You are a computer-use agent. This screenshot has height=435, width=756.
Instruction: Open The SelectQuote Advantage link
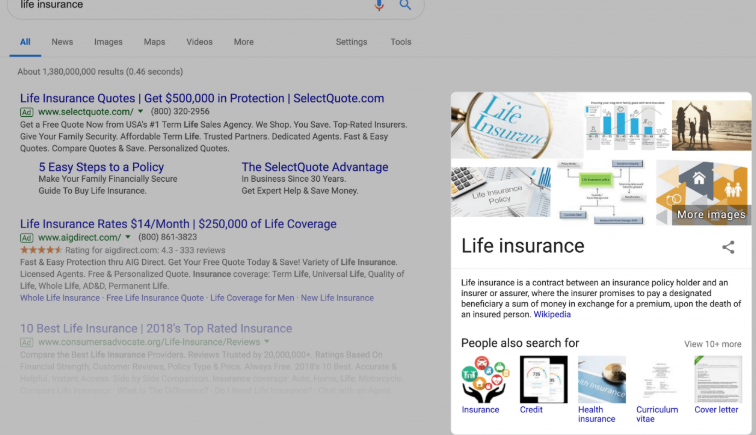(x=315, y=167)
